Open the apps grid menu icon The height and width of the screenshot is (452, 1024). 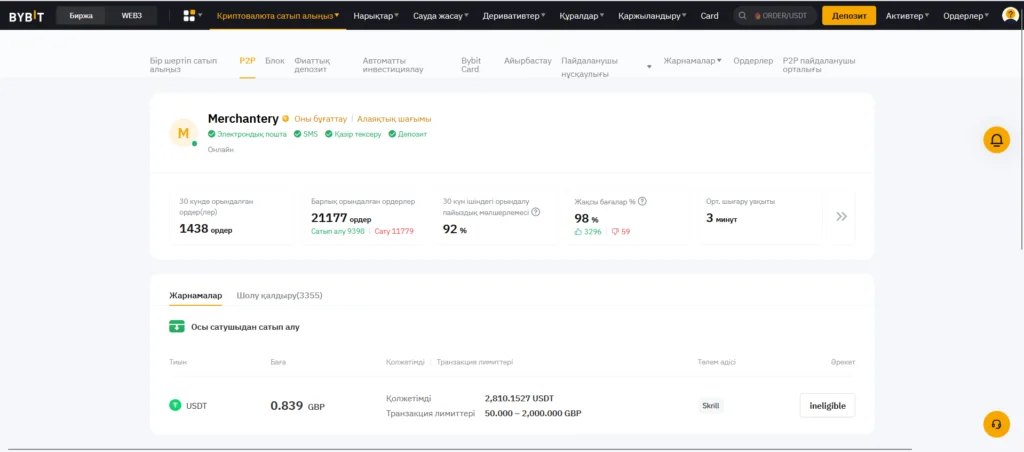pos(189,16)
